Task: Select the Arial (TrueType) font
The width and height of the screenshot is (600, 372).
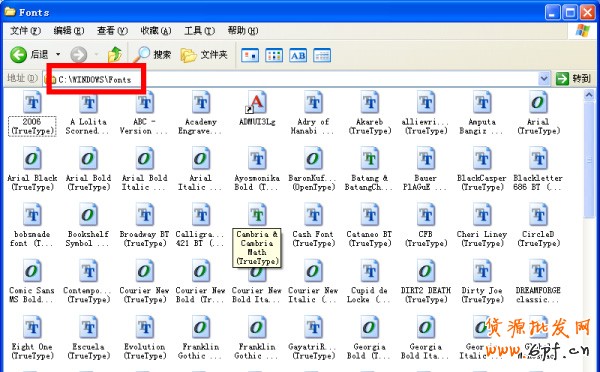Action: (x=538, y=113)
